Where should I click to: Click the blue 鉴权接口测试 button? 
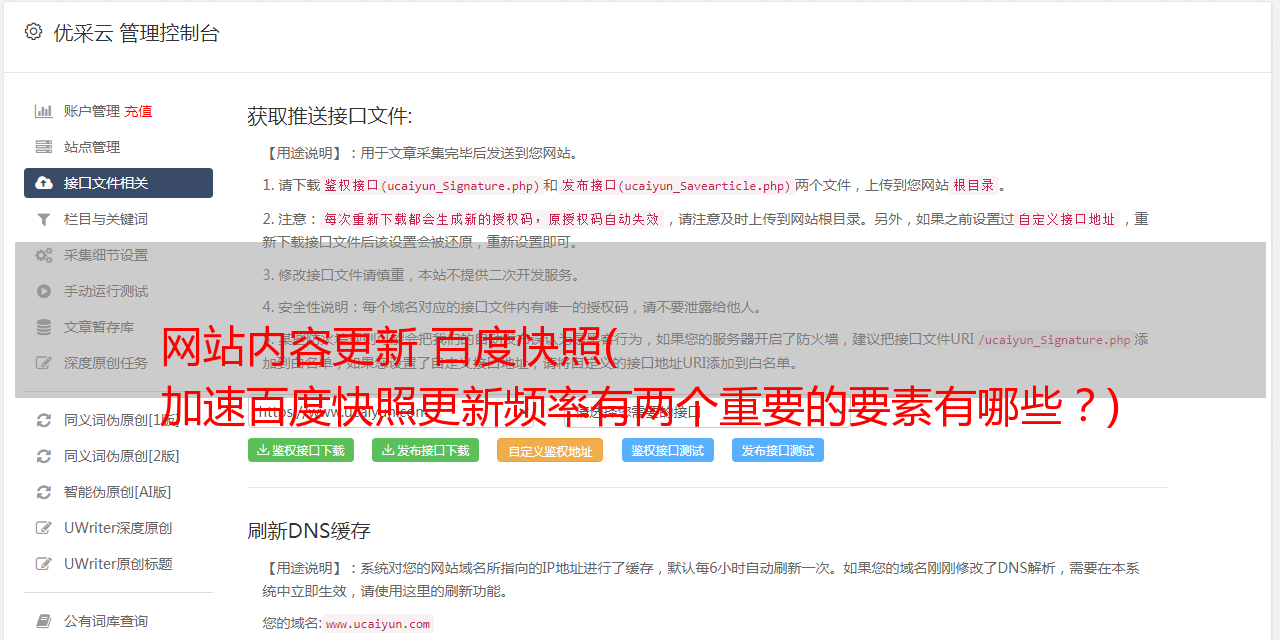point(668,450)
